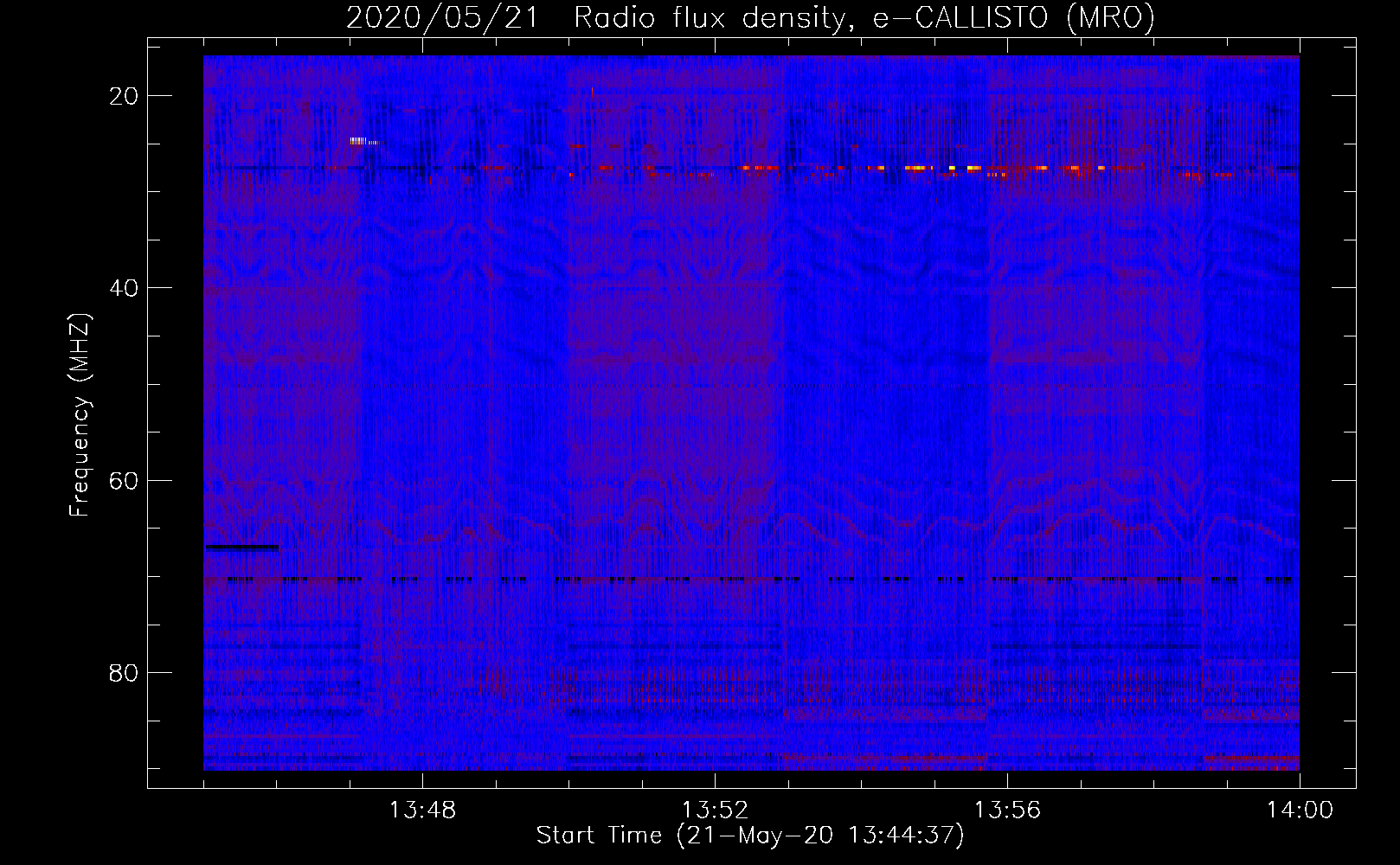The width and height of the screenshot is (1400, 865).
Task: Click the 20 MHz frequency tick label
Action: coord(124,96)
